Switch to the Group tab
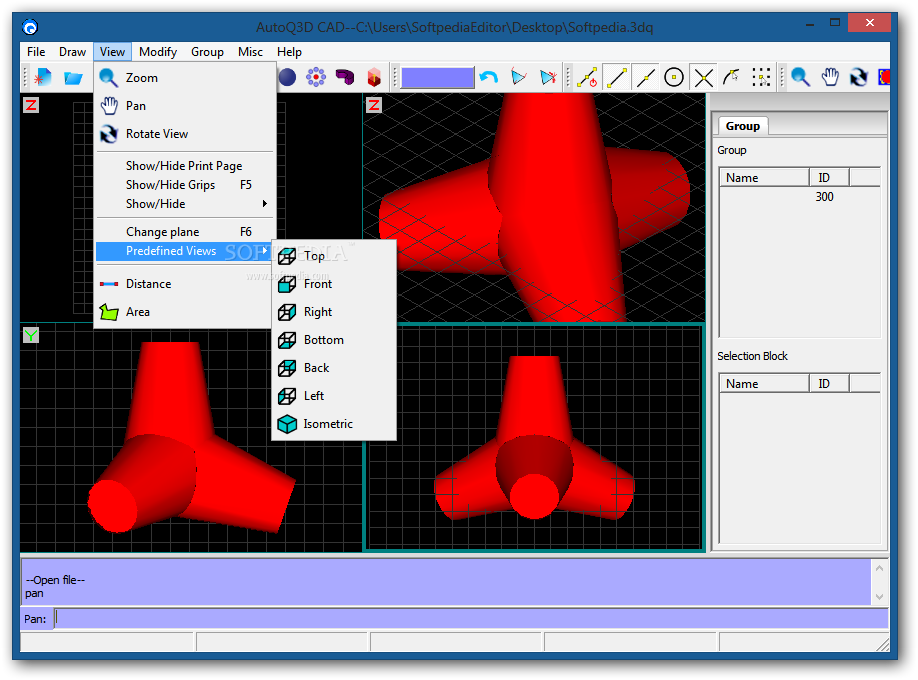The height and width of the screenshot is (680, 918). click(x=742, y=126)
